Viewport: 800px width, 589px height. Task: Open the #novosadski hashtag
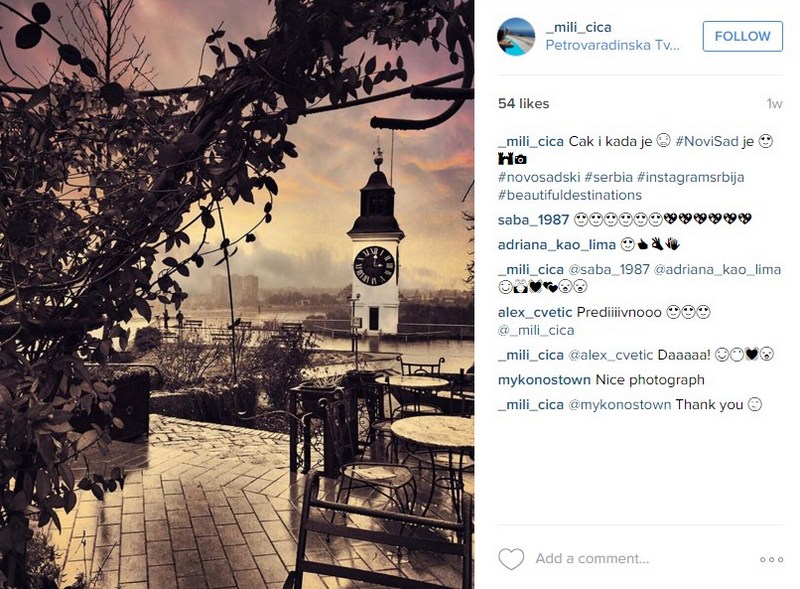(539, 177)
